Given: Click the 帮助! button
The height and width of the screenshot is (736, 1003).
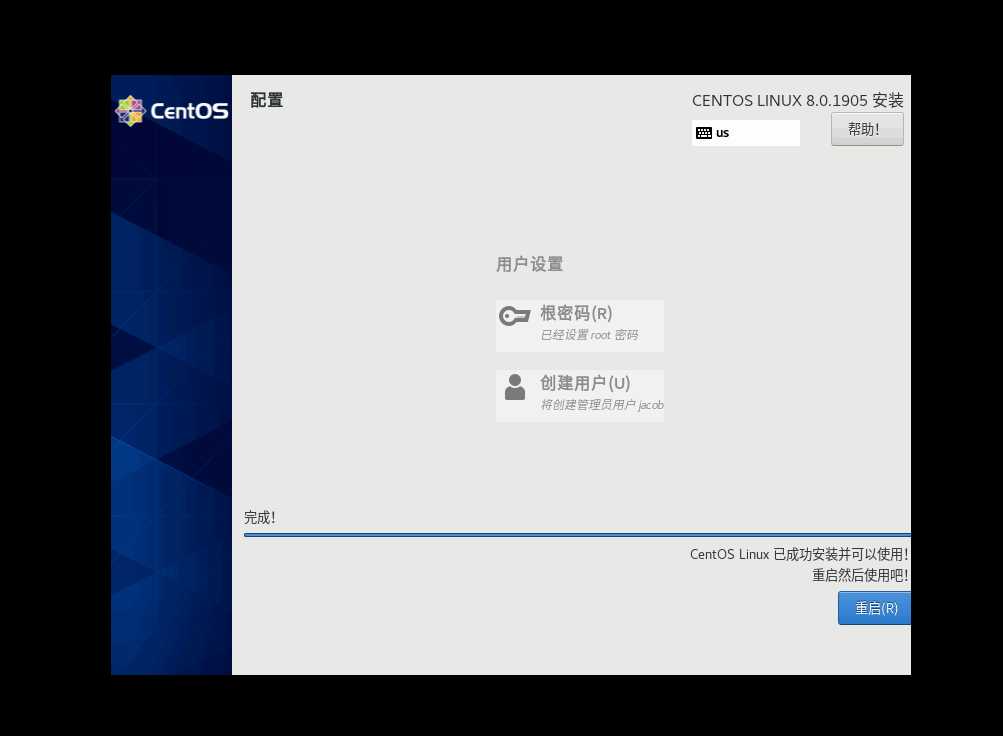Looking at the screenshot, I should point(866,128).
